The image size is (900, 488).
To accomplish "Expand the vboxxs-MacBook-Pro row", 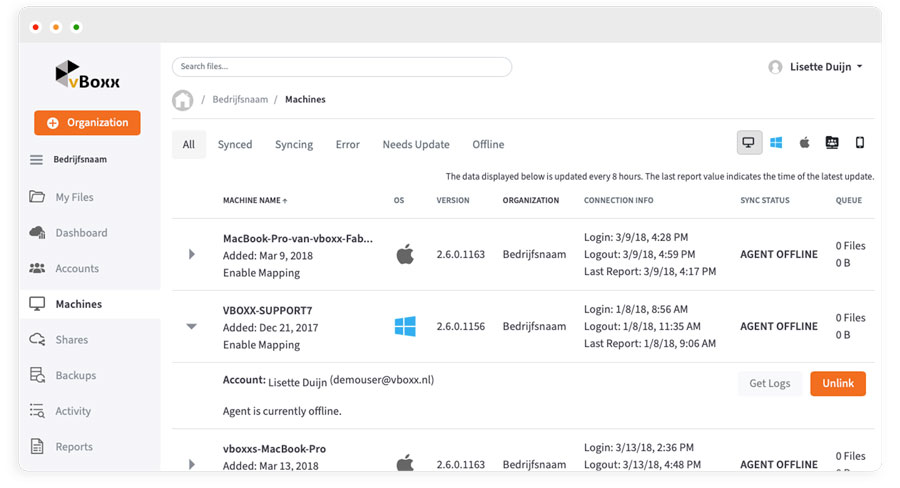I will click(x=192, y=464).
